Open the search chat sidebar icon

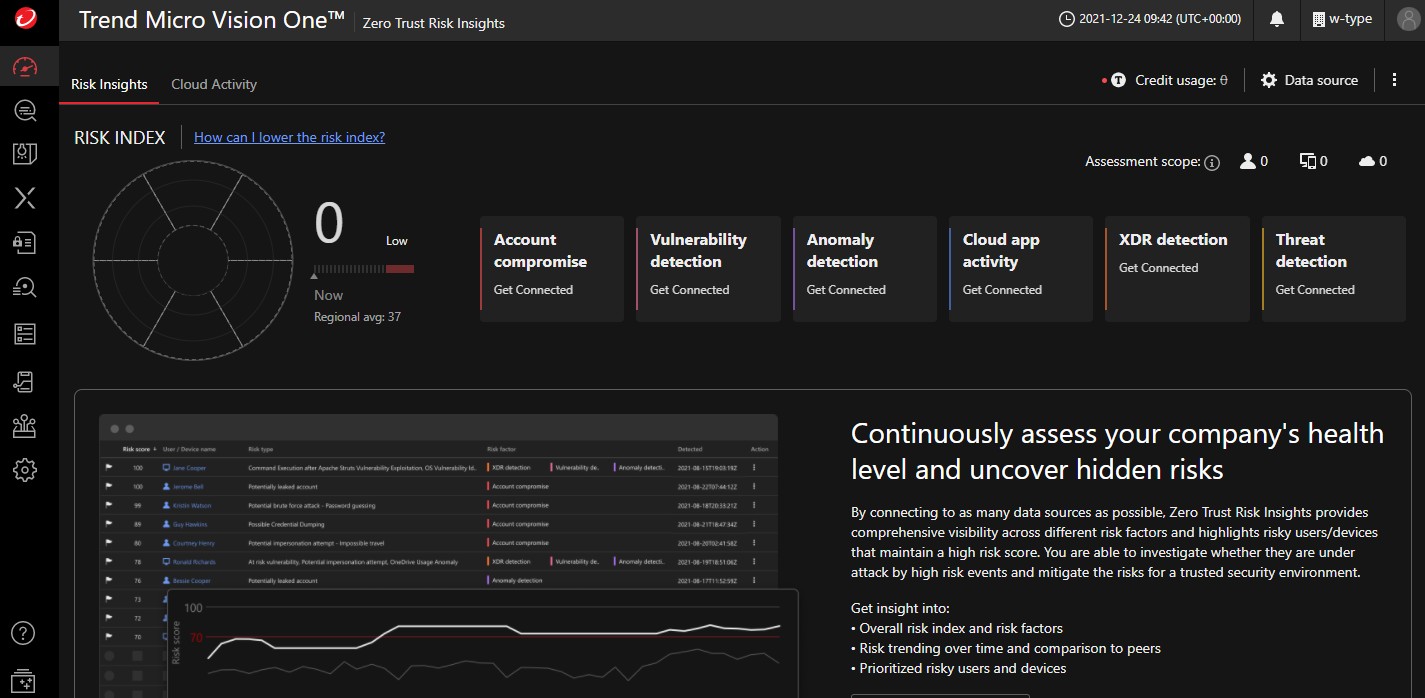coord(25,110)
